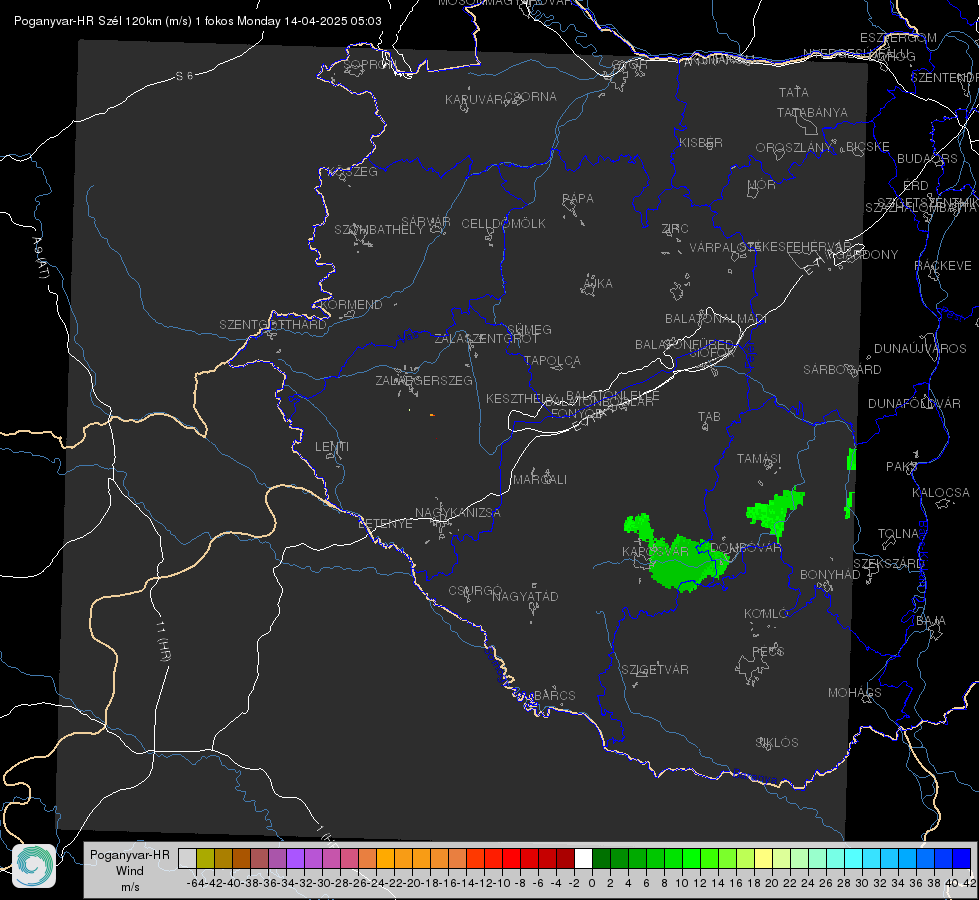The image size is (979, 900).
Task: Click the DUNAFÖLDVÁR label
Action: pyautogui.click(x=914, y=403)
